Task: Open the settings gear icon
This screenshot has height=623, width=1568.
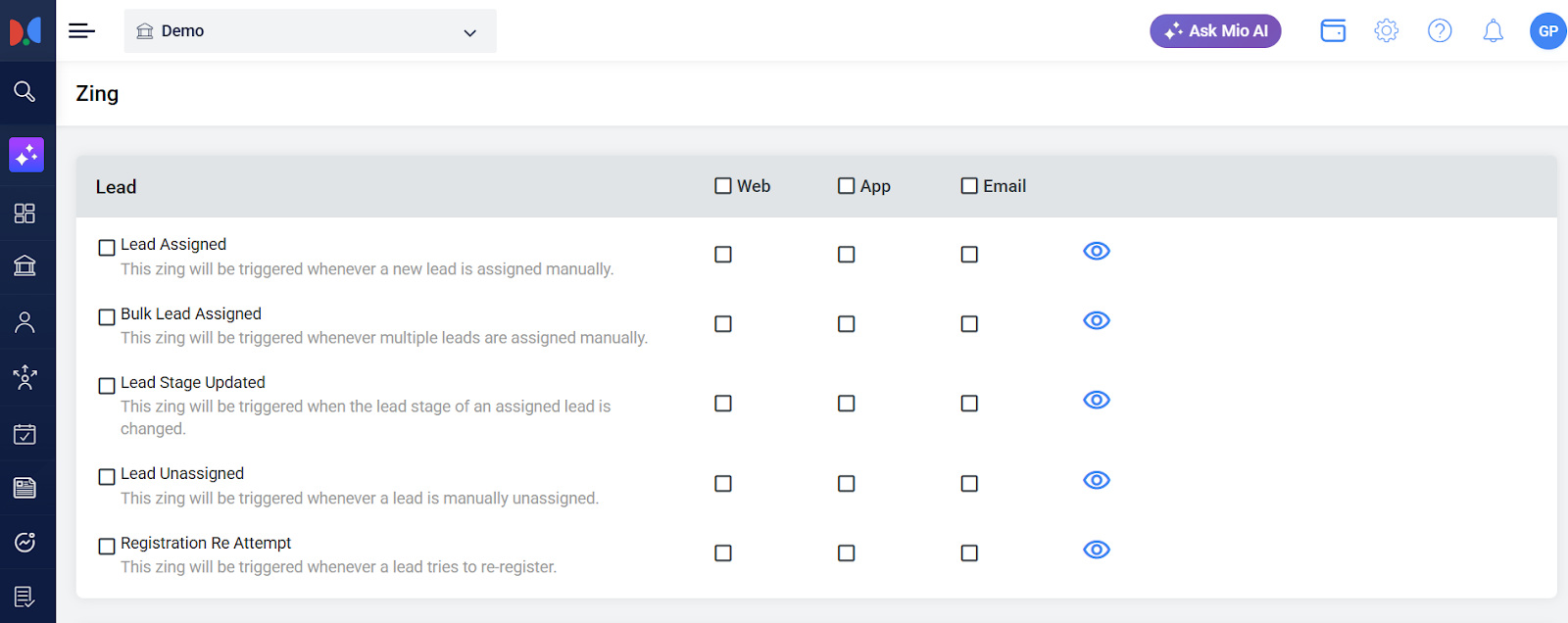Action: (1386, 31)
